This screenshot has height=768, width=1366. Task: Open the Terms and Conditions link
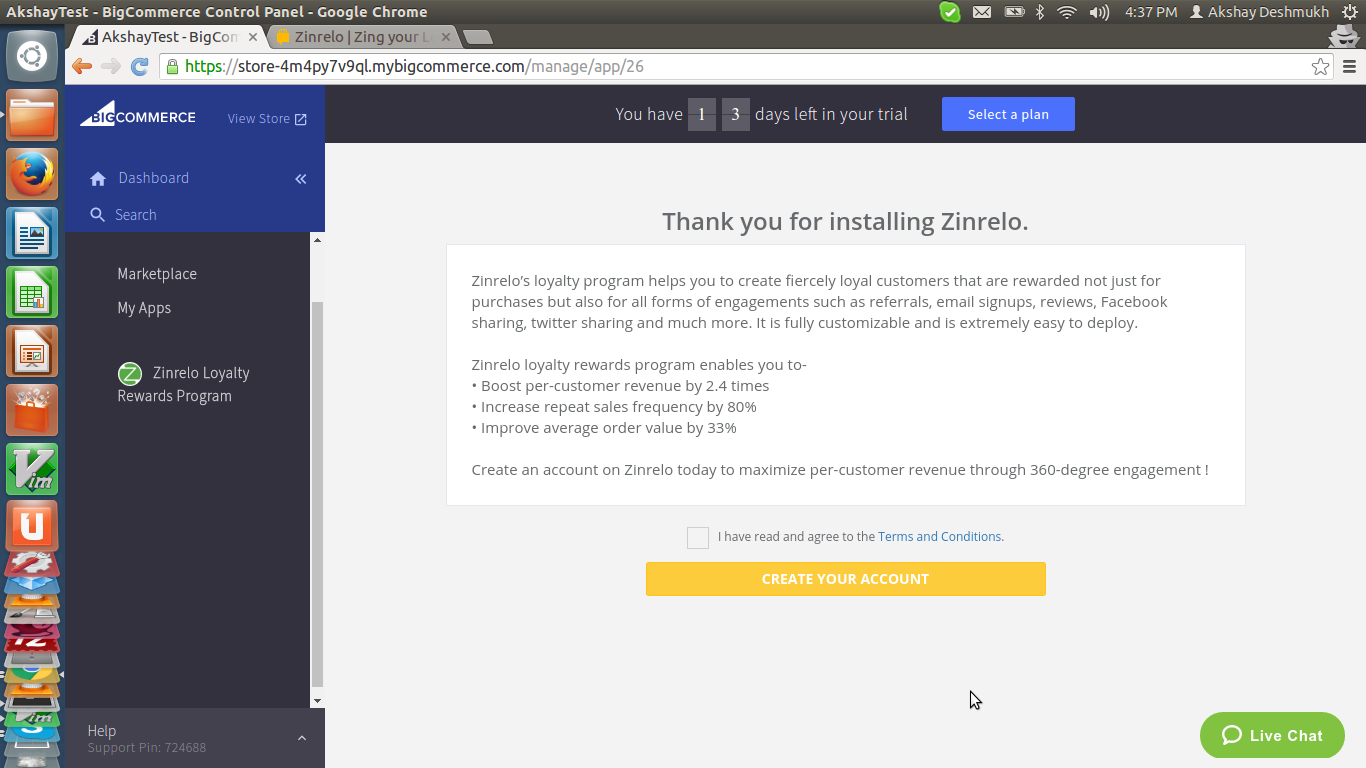click(x=940, y=537)
